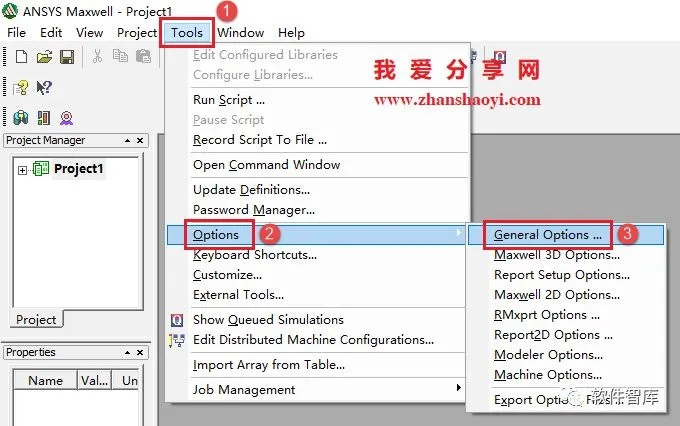680x426 pixels.
Task: Open the Help menu
Action: [291, 33]
